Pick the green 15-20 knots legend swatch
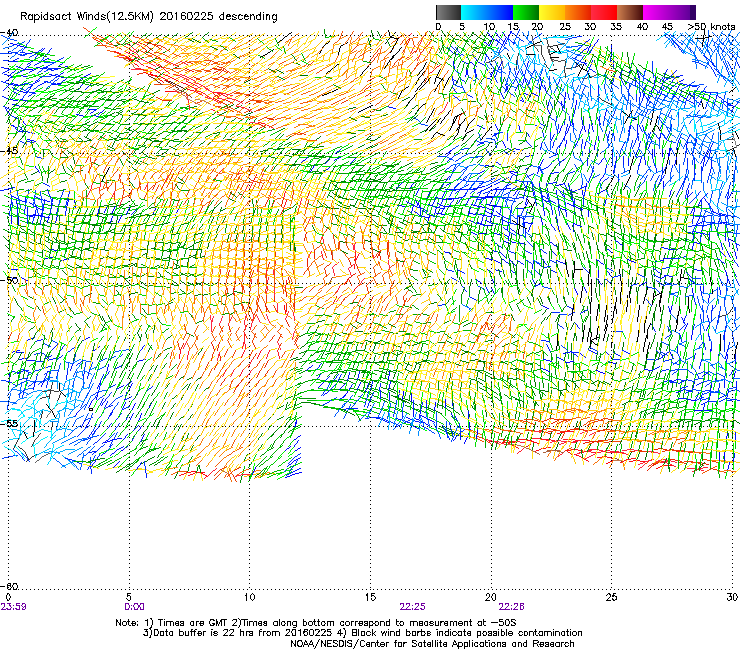 pos(526,12)
